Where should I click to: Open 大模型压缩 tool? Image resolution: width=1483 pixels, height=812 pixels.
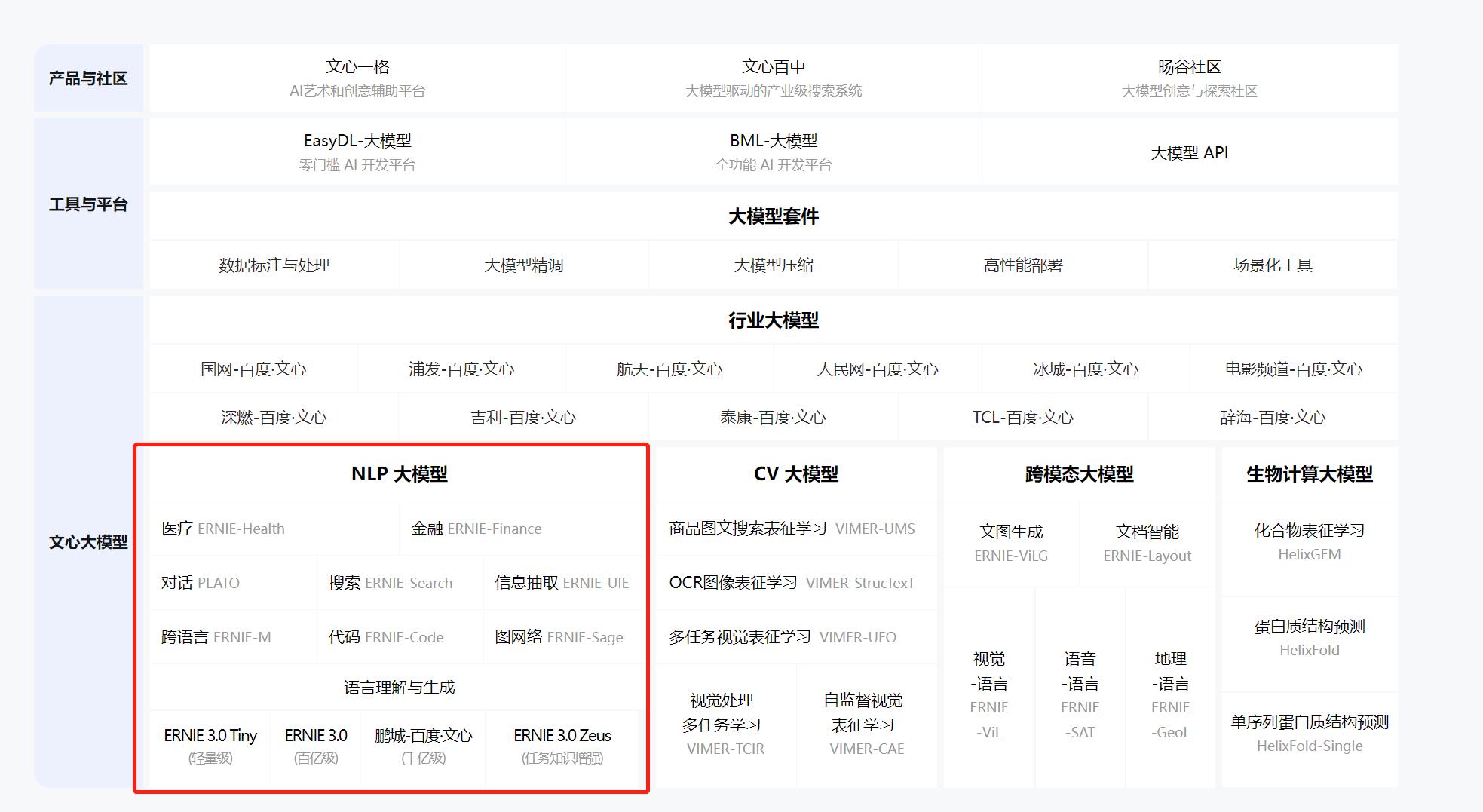point(773,265)
